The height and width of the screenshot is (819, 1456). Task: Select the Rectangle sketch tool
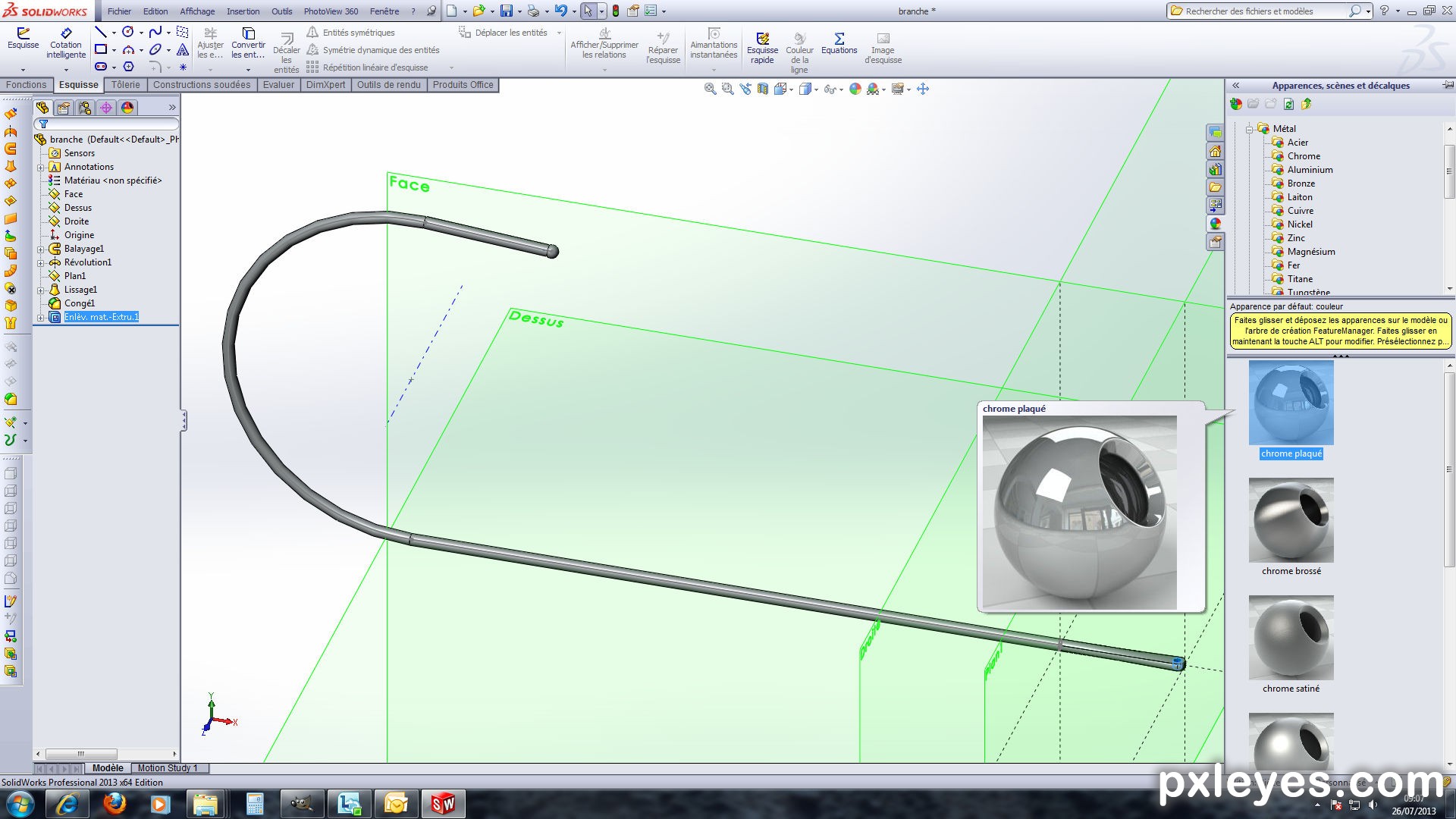point(101,49)
